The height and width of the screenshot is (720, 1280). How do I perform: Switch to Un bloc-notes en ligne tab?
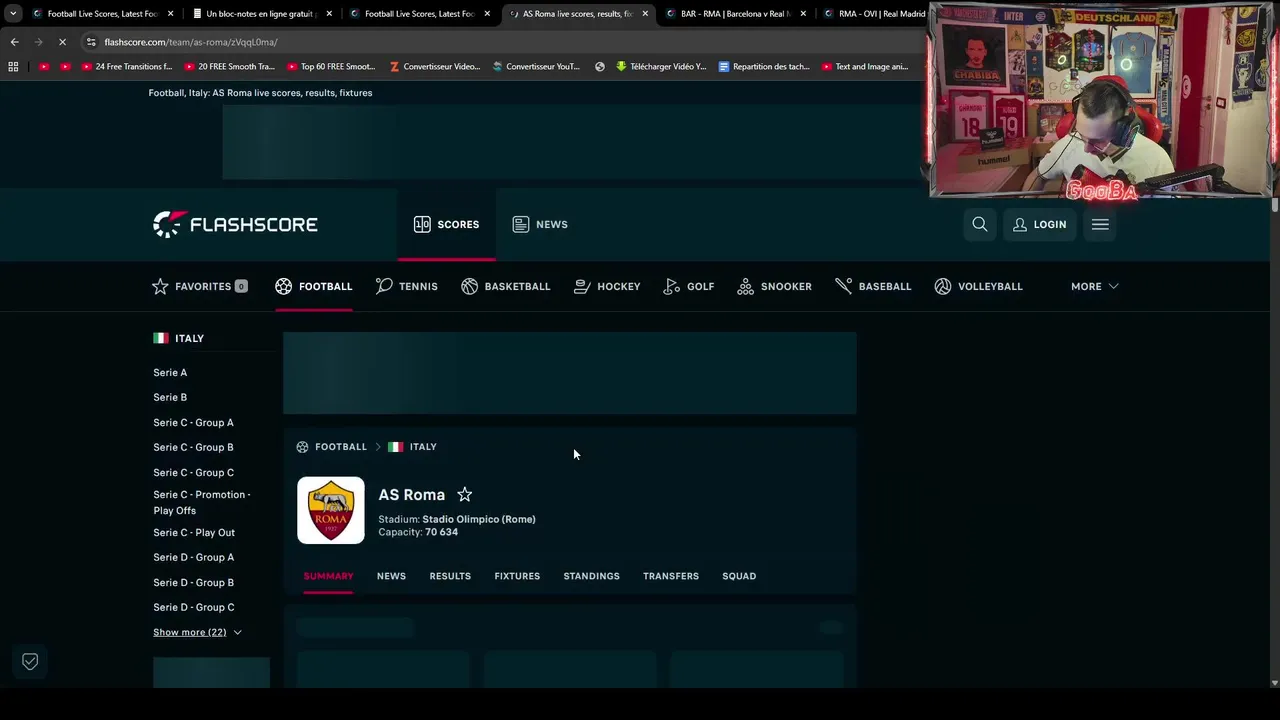pos(262,14)
